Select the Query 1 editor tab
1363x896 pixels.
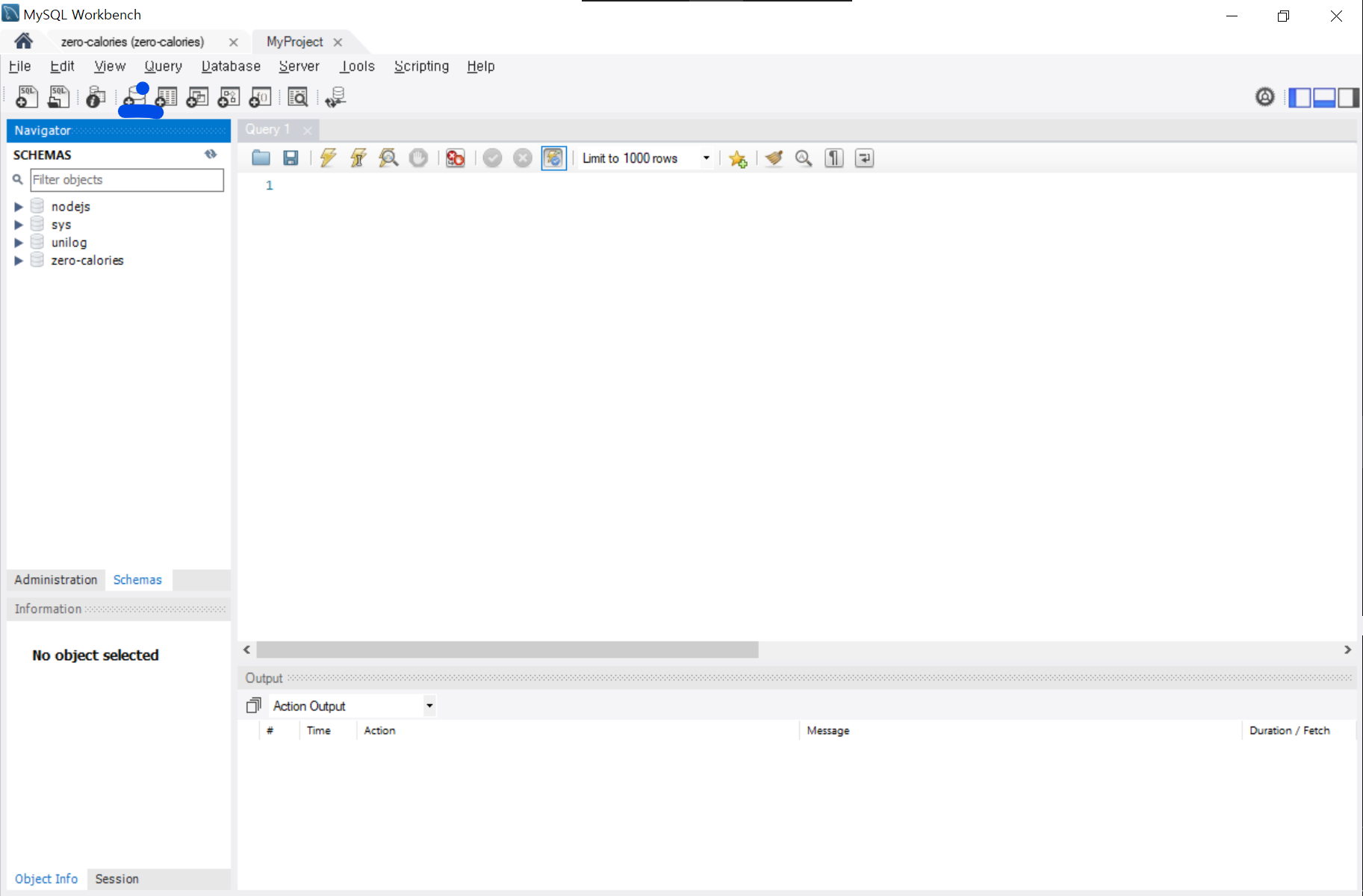(267, 129)
